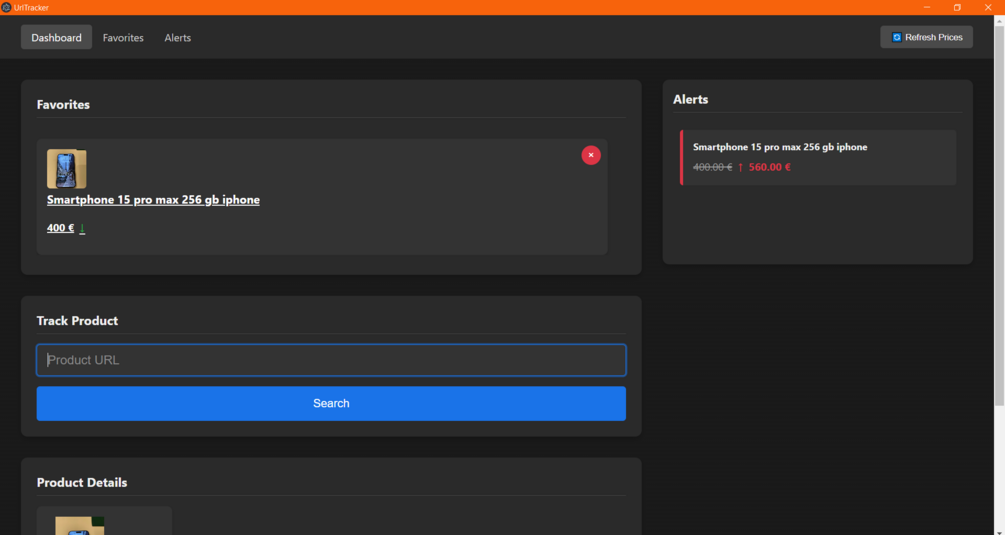This screenshot has height=535, width=1005.
Task: Restore down the UrlTracker window
Action: tap(957, 8)
